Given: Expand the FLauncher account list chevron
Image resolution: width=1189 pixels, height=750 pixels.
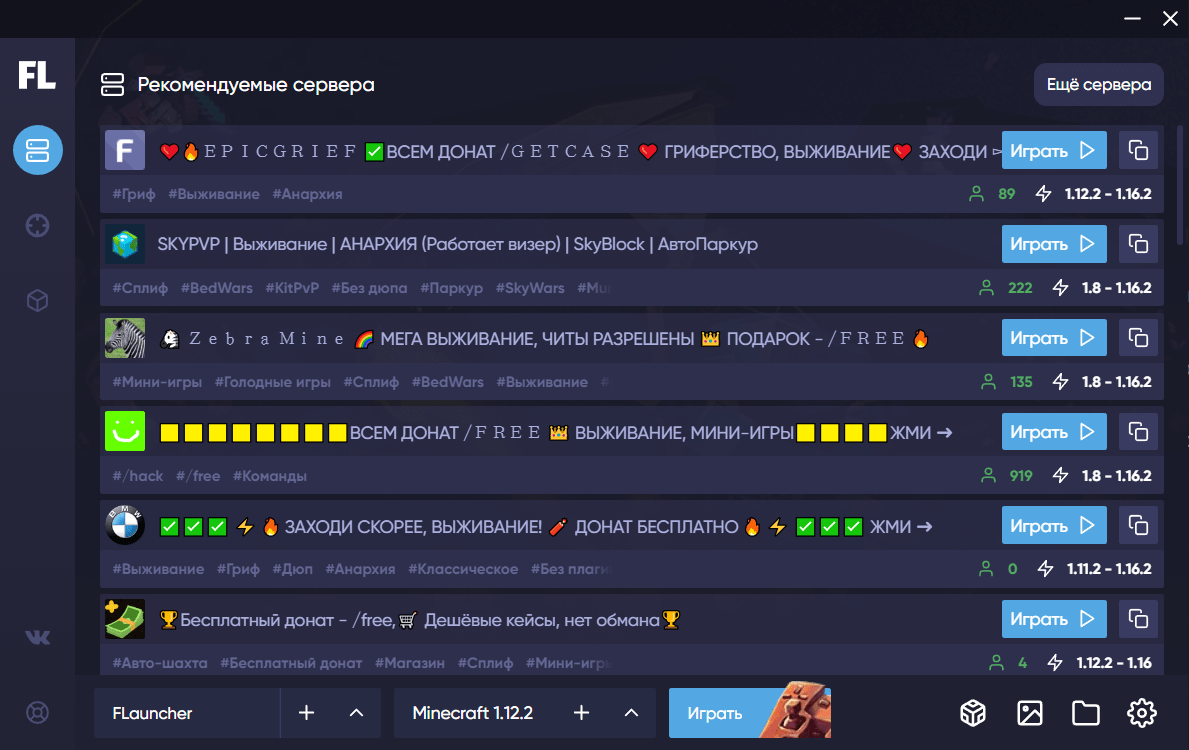Looking at the screenshot, I should 356,713.
